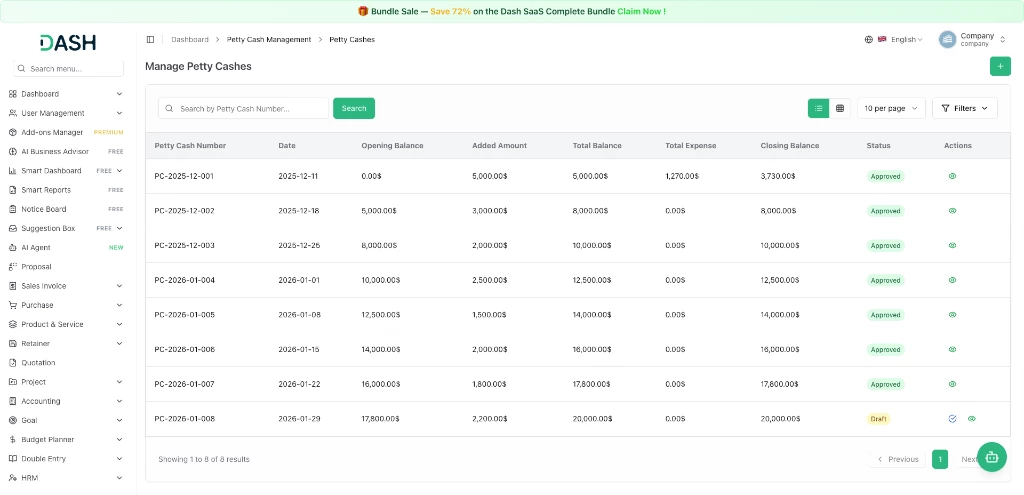
Task: View petty cash PC-2026-01-005
Action: coord(952,315)
